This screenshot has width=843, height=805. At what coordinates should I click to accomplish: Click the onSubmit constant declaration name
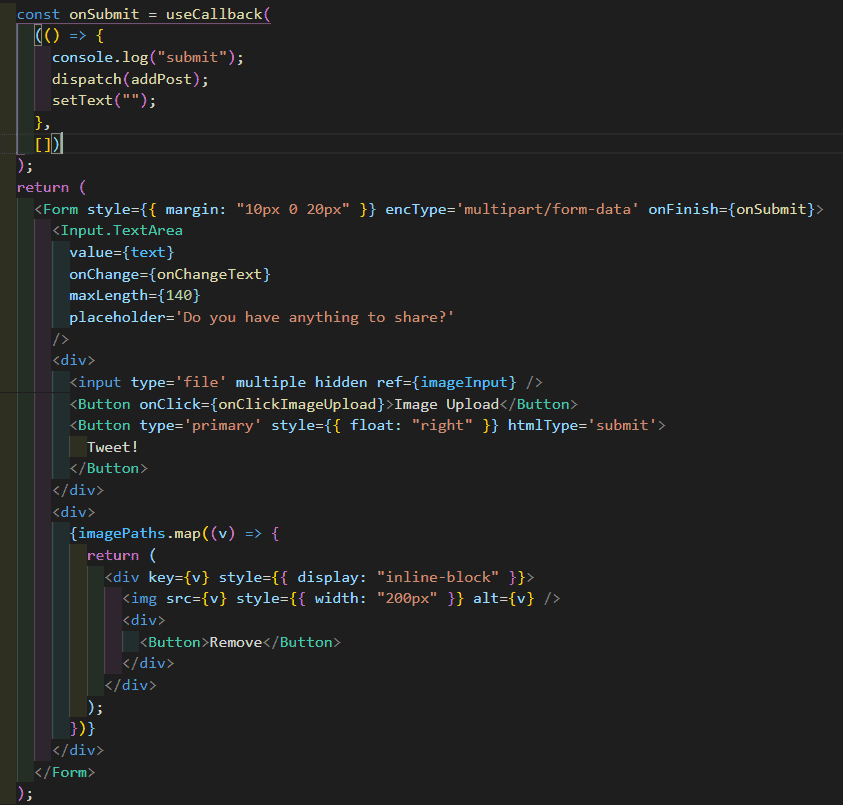click(x=104, y=14)
